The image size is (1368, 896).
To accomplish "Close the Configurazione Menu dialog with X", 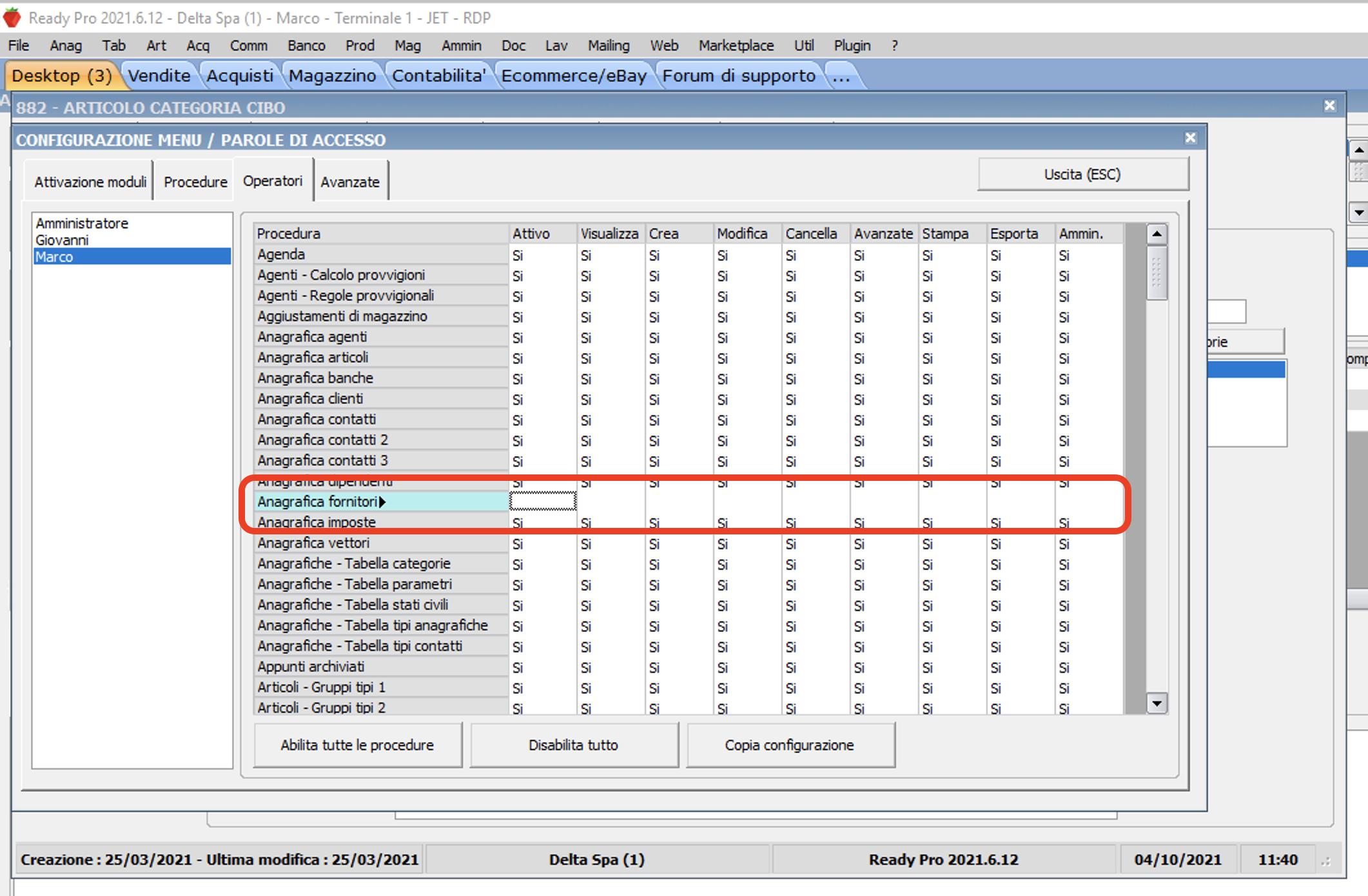I will (1190, 139).
